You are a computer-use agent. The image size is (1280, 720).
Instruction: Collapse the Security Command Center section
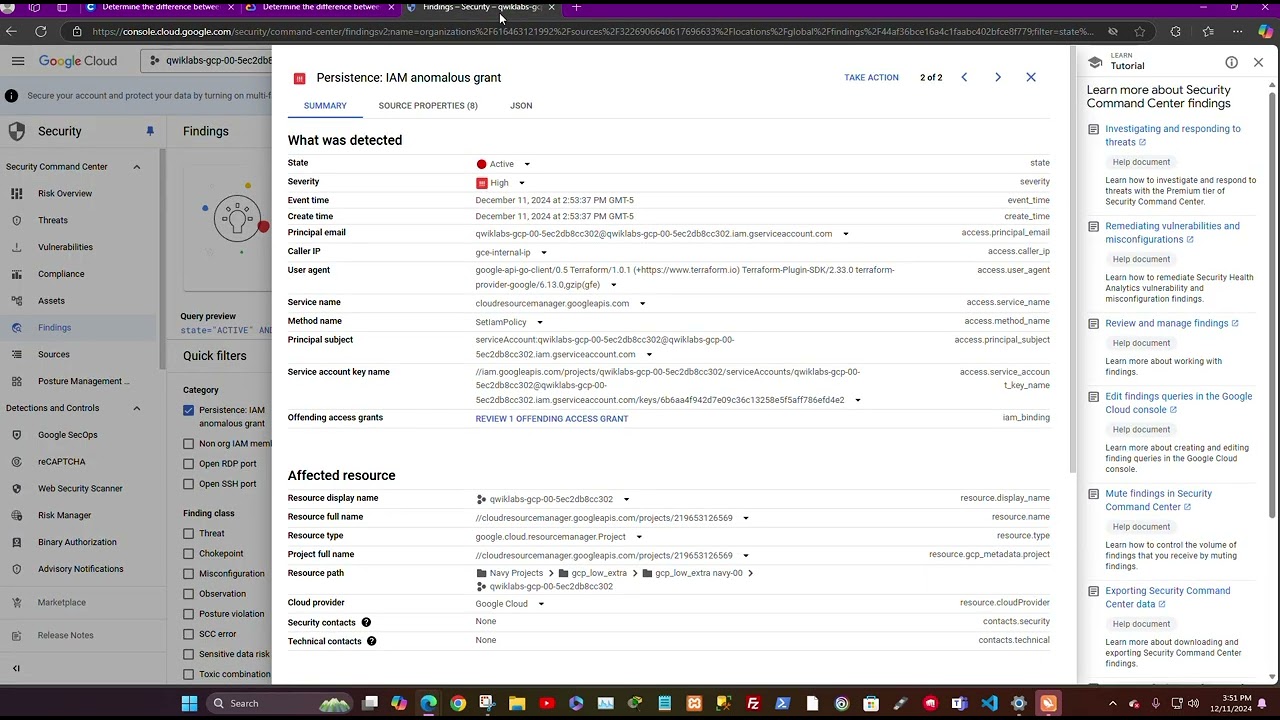(x=136, y=167)
